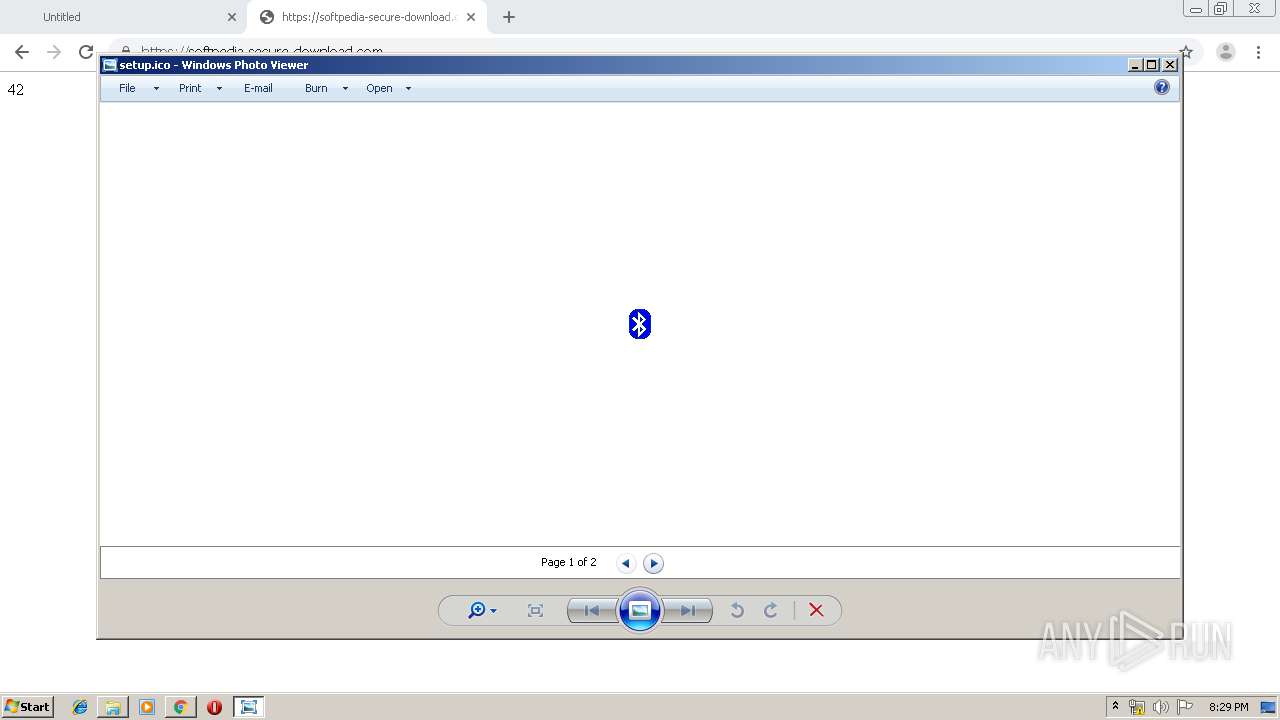
Task: Expand the Print dropdown arrow
Action: click(219, 89)
